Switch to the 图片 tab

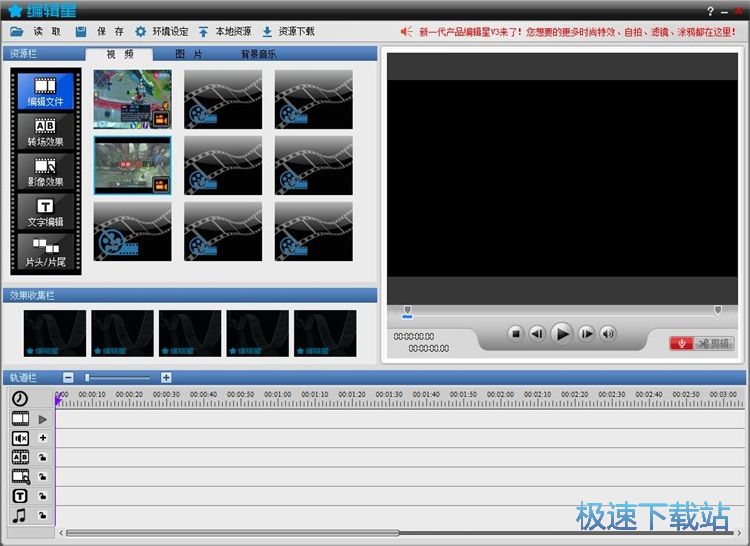[189, 54]
